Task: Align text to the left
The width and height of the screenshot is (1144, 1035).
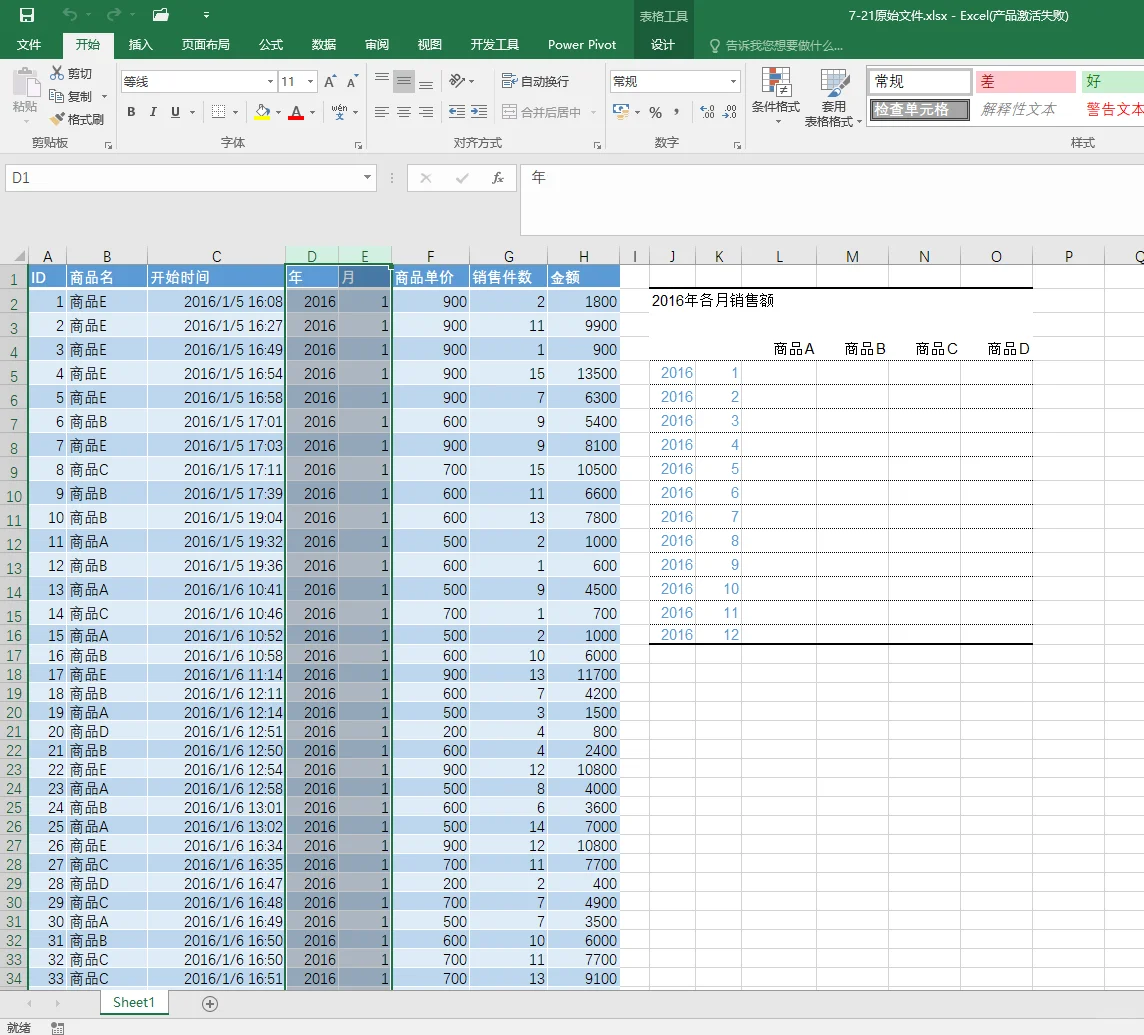Action: (x=382, y=112)
